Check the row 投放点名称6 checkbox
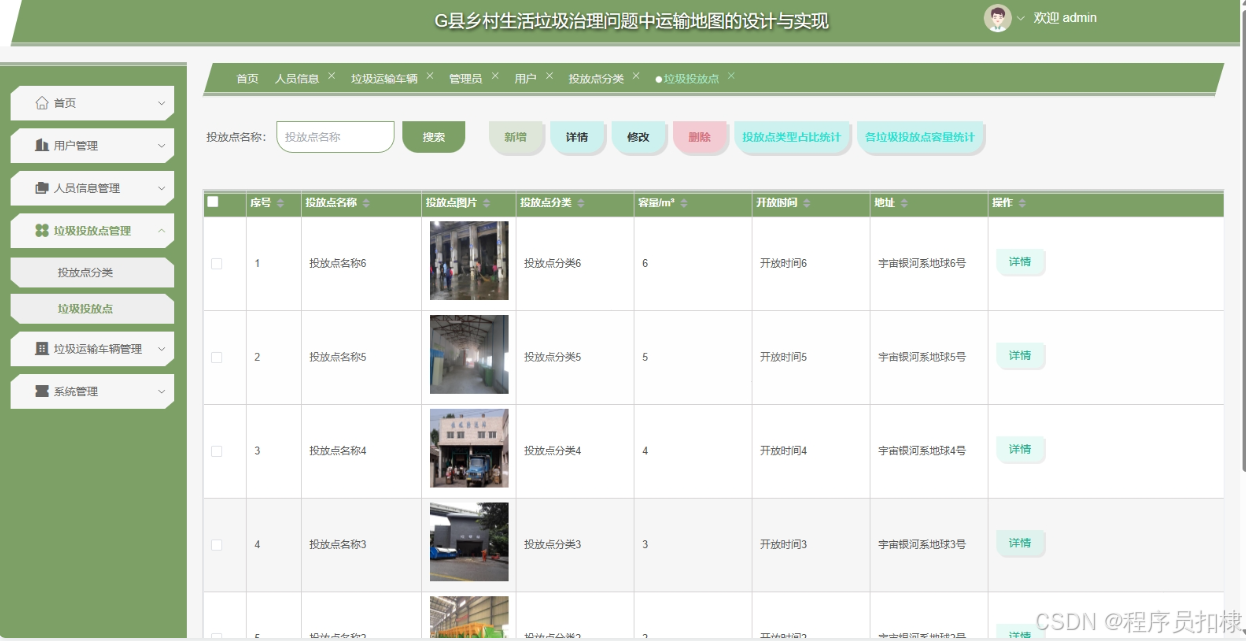Screen dimensions: 1246x641 click(x=216, y=264)
